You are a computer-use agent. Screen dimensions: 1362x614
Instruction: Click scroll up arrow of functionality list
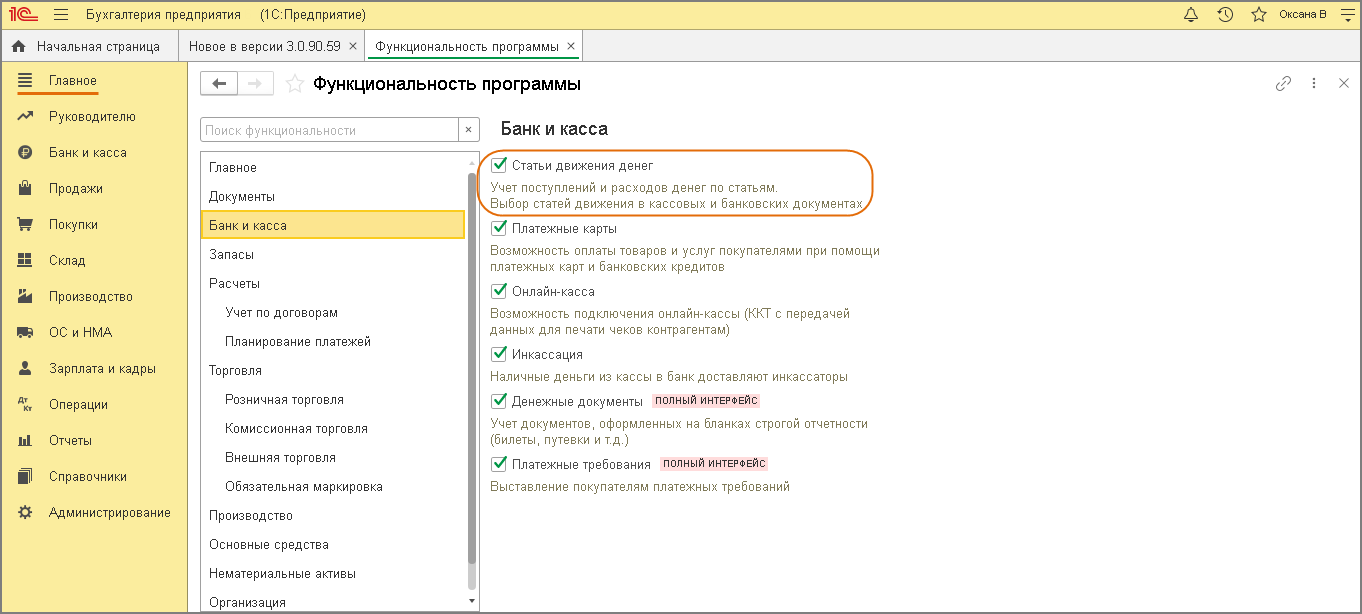(472, 162)
